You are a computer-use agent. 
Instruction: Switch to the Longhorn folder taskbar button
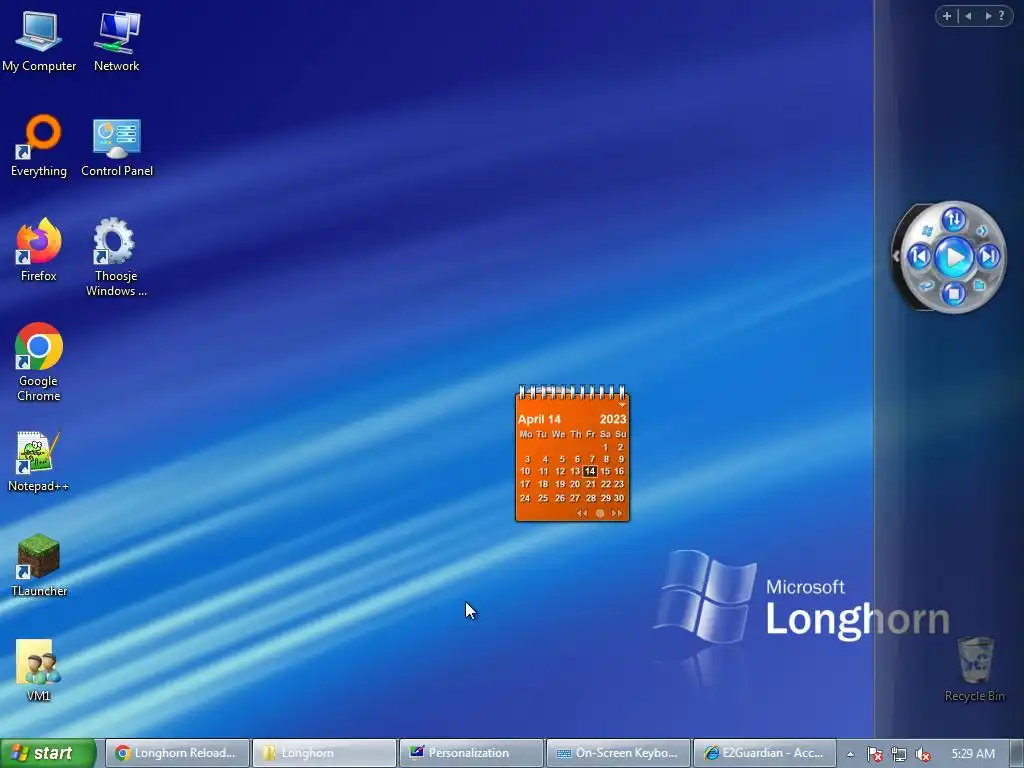click(325, 753)
